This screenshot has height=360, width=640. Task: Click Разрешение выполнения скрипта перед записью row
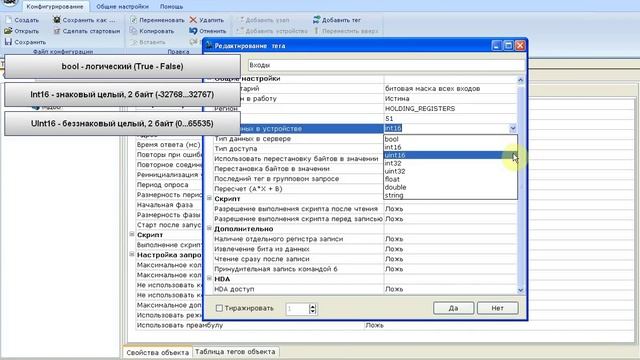[x=364, y=219]
